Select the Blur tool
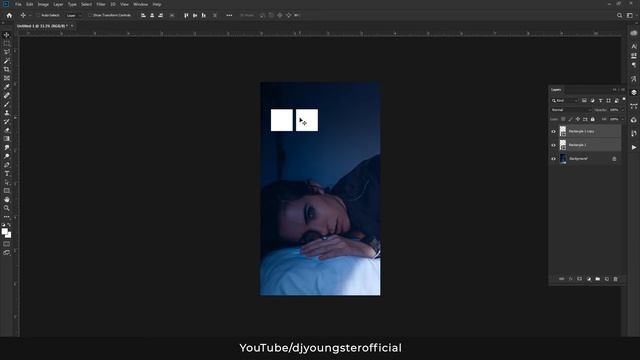This screenshot has width=640, height=360. (x=7, y=147)
